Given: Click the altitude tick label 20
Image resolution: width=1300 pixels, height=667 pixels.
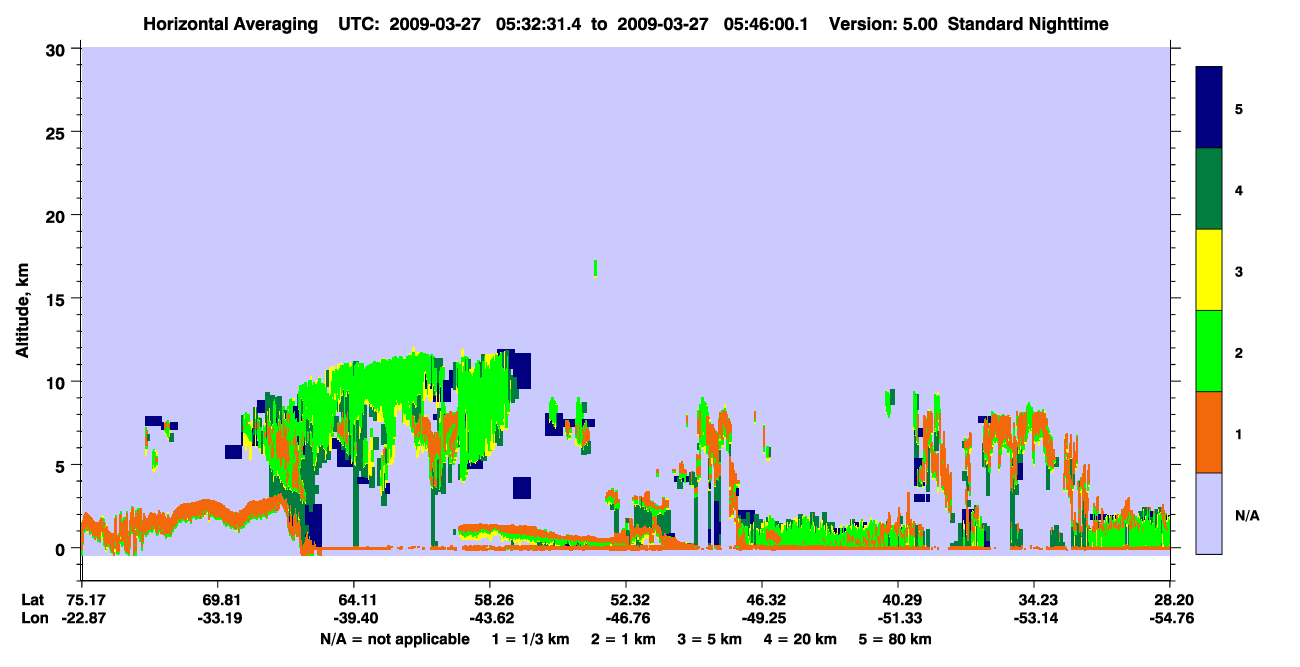Looking at the screenshot, I should pos(58,215).
